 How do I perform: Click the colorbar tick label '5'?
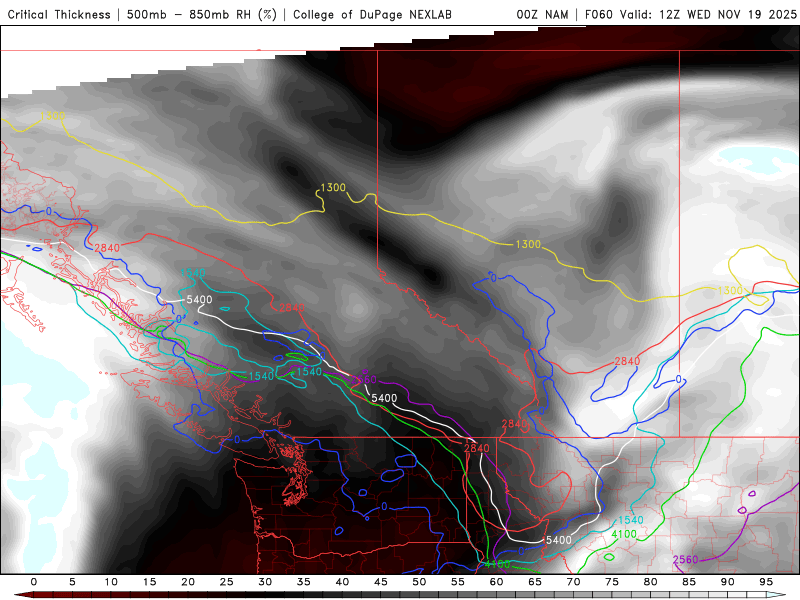point(72,582)
